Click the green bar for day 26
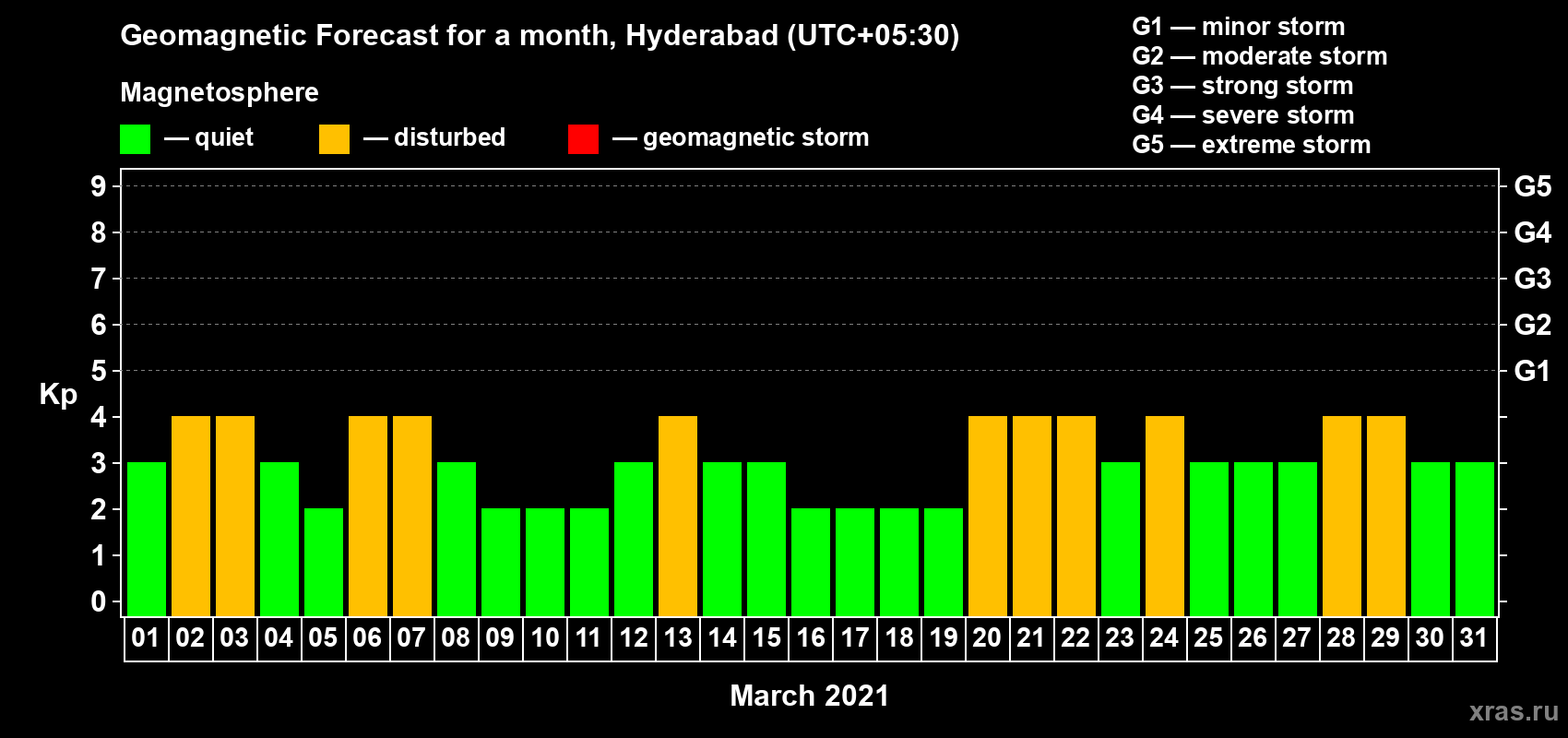The height and width of the screenshot is (738, 1568). 1253,539
